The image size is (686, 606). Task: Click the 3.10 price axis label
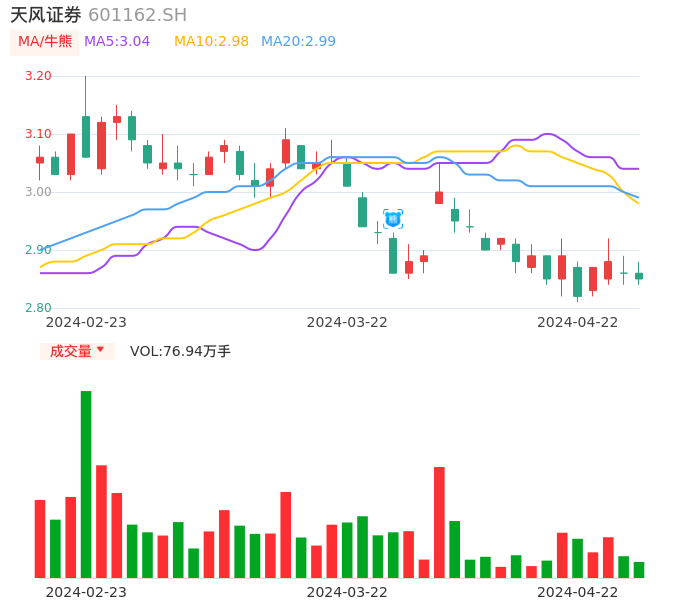click(38, 134)
